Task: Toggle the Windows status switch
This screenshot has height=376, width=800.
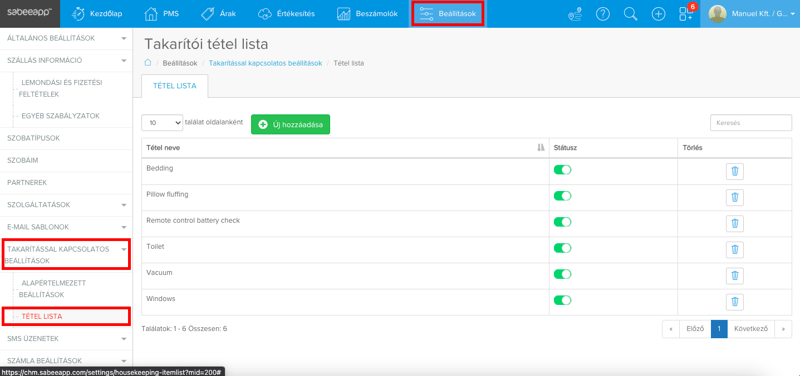Action: tap(562, 300)
